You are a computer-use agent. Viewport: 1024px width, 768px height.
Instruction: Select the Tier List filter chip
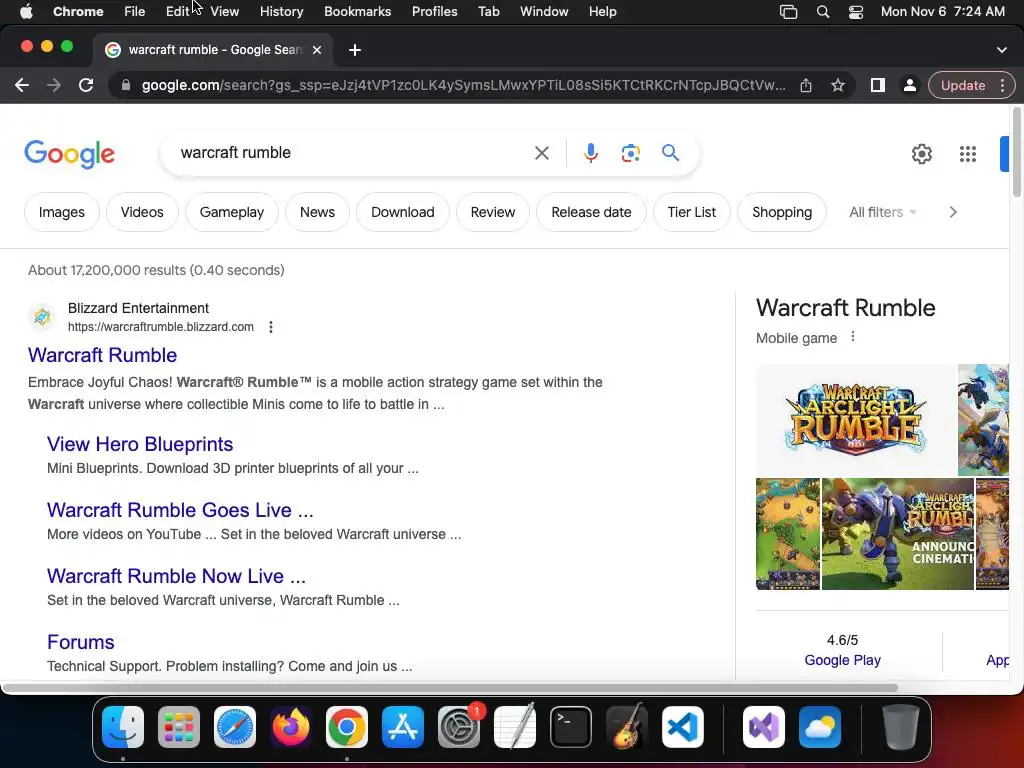pyautogui.click(x=692, y=212)
